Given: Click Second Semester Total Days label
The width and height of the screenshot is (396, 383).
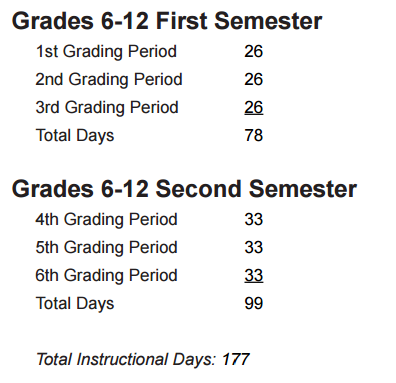Looking at the screenshot, I should pos(75,304).
